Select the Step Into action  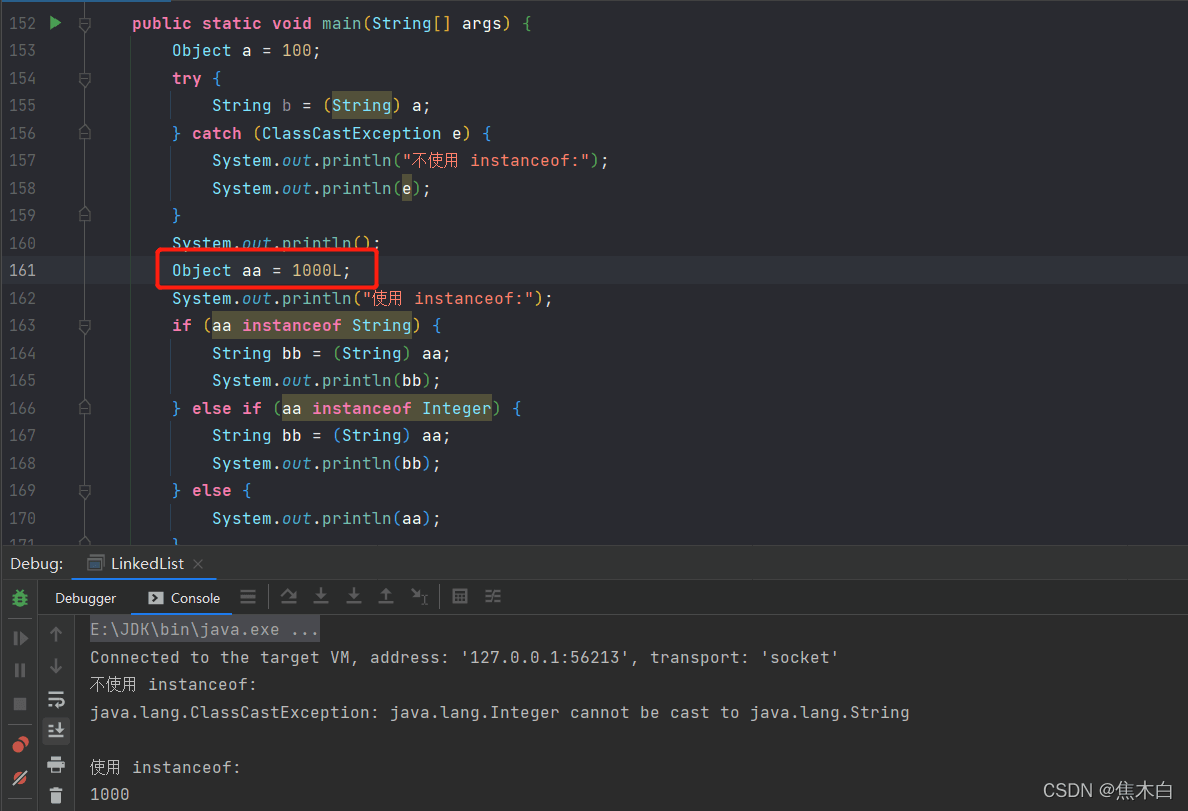tap(321, 596)
